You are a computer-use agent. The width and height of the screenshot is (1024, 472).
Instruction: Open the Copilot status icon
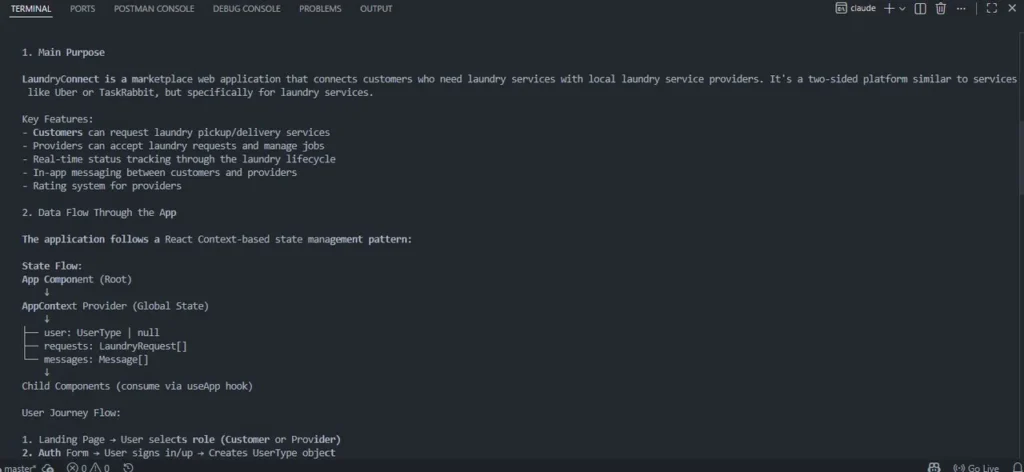coord(934,467)
